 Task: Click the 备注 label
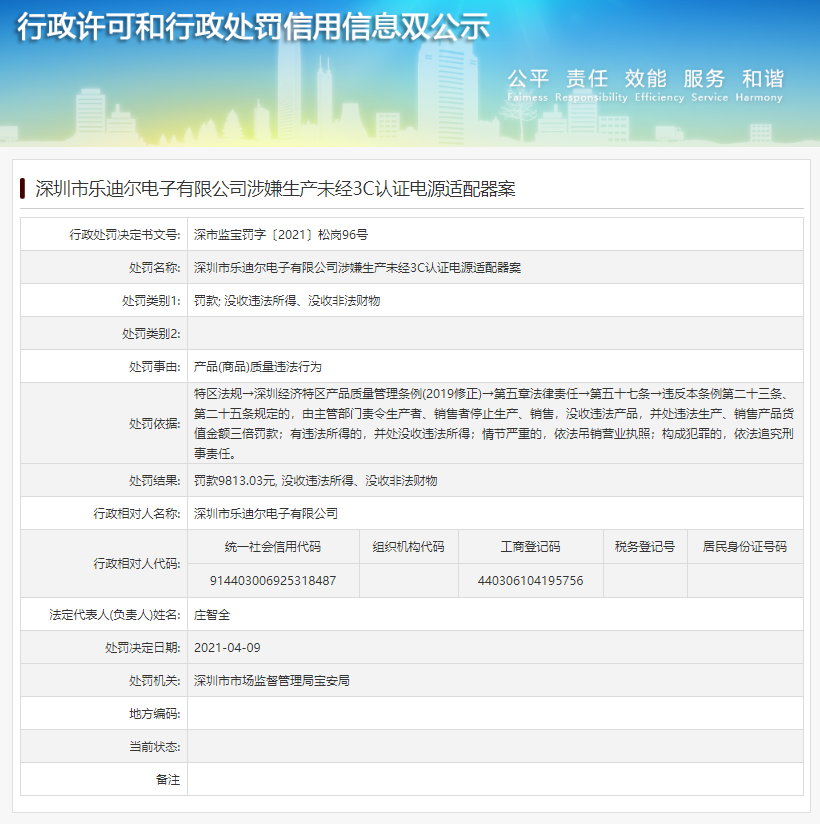point(168,780)
